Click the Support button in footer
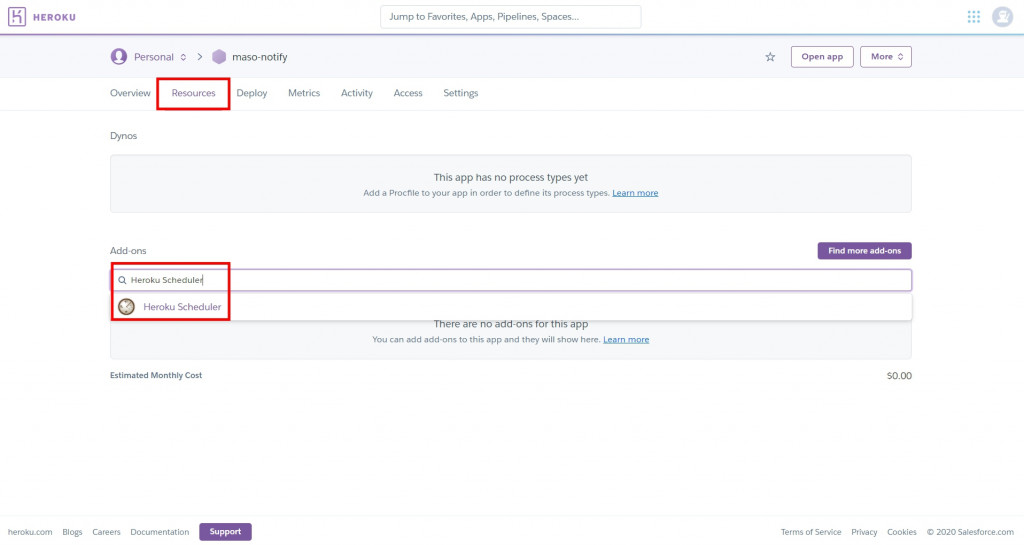Viewport: 1024px width, 545px height. 225,532
